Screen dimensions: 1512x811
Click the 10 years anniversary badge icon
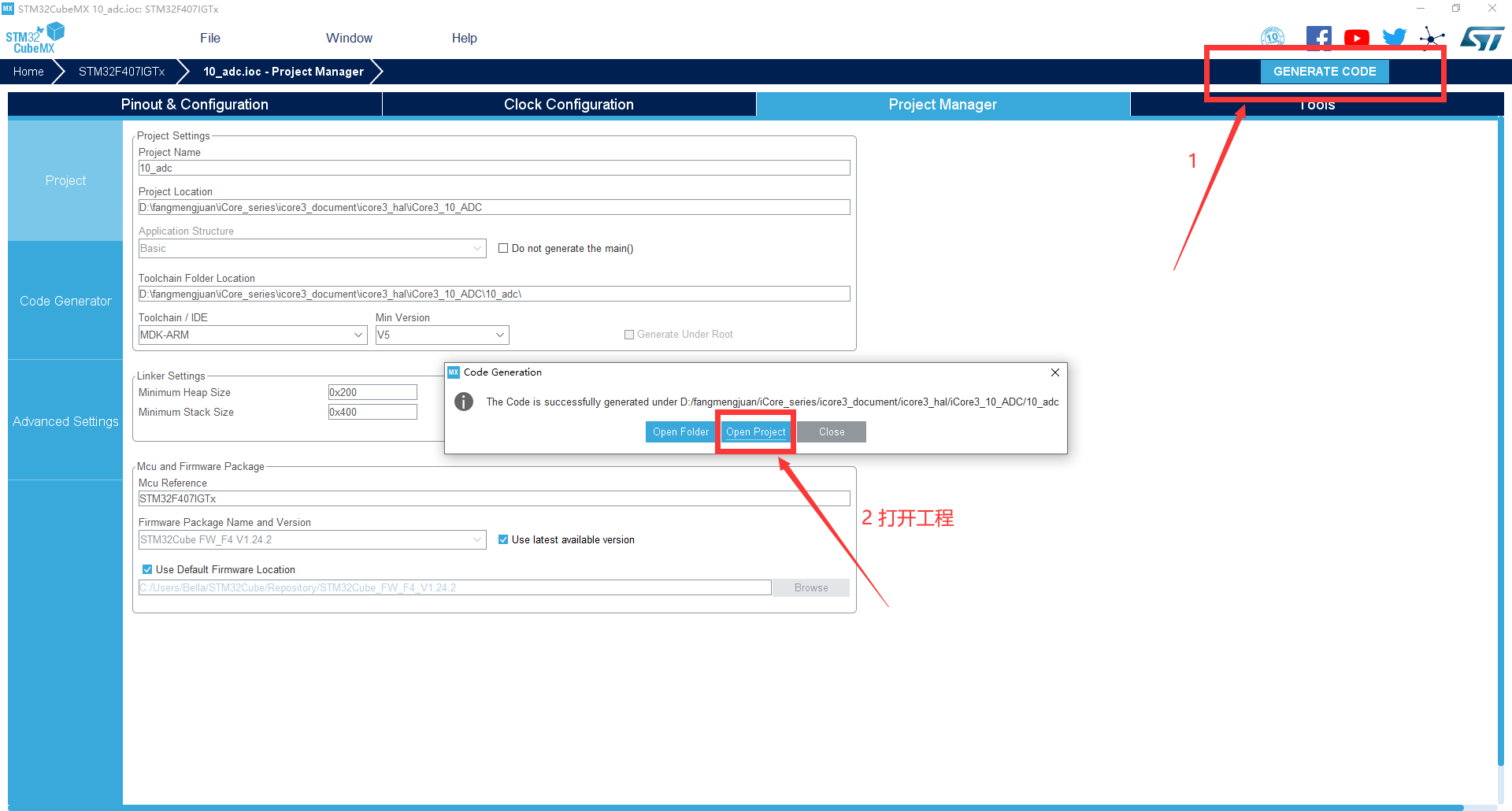(x=1273, y=37)
